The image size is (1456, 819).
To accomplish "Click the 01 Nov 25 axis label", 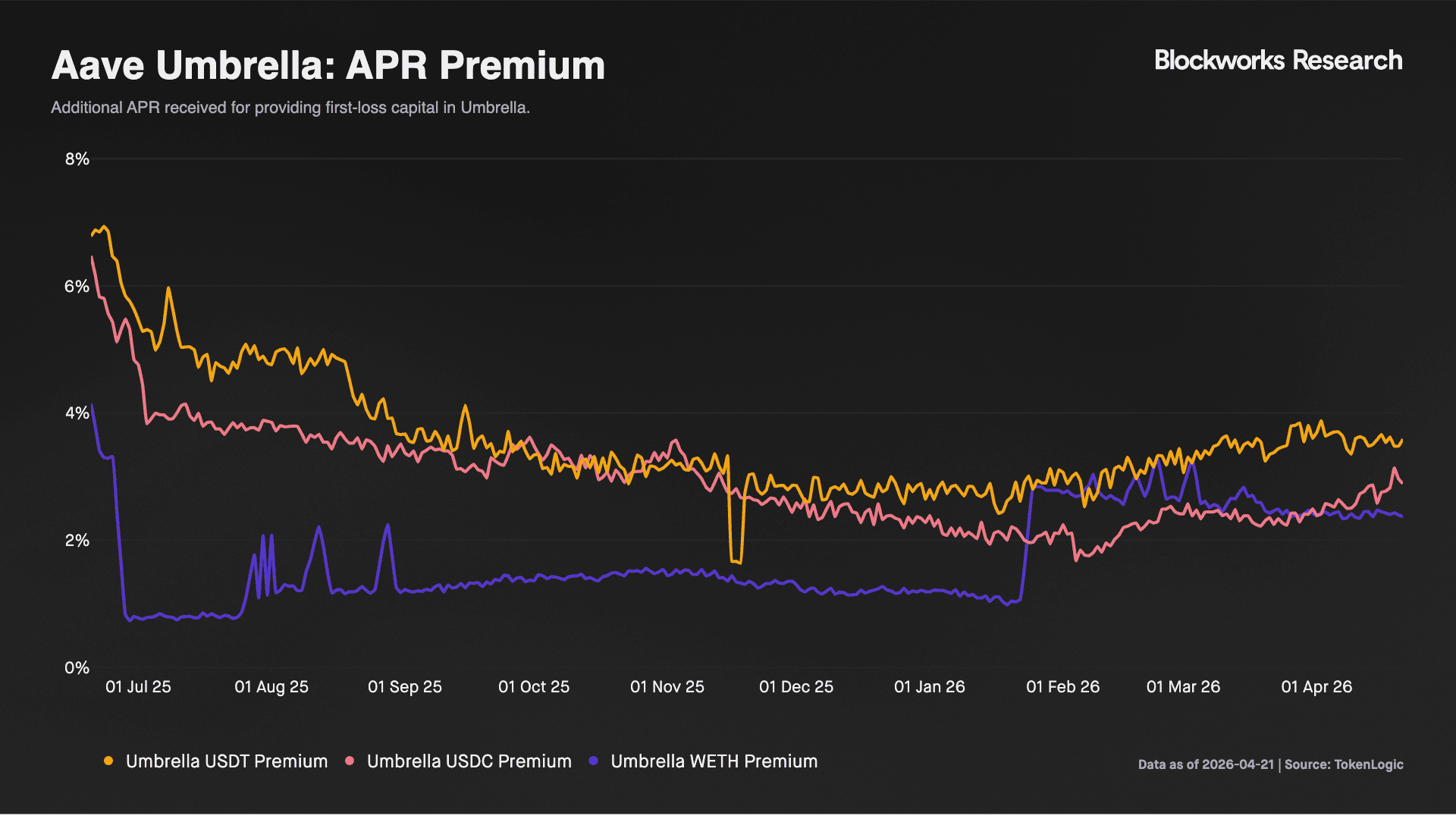I will tap(667, 687).
